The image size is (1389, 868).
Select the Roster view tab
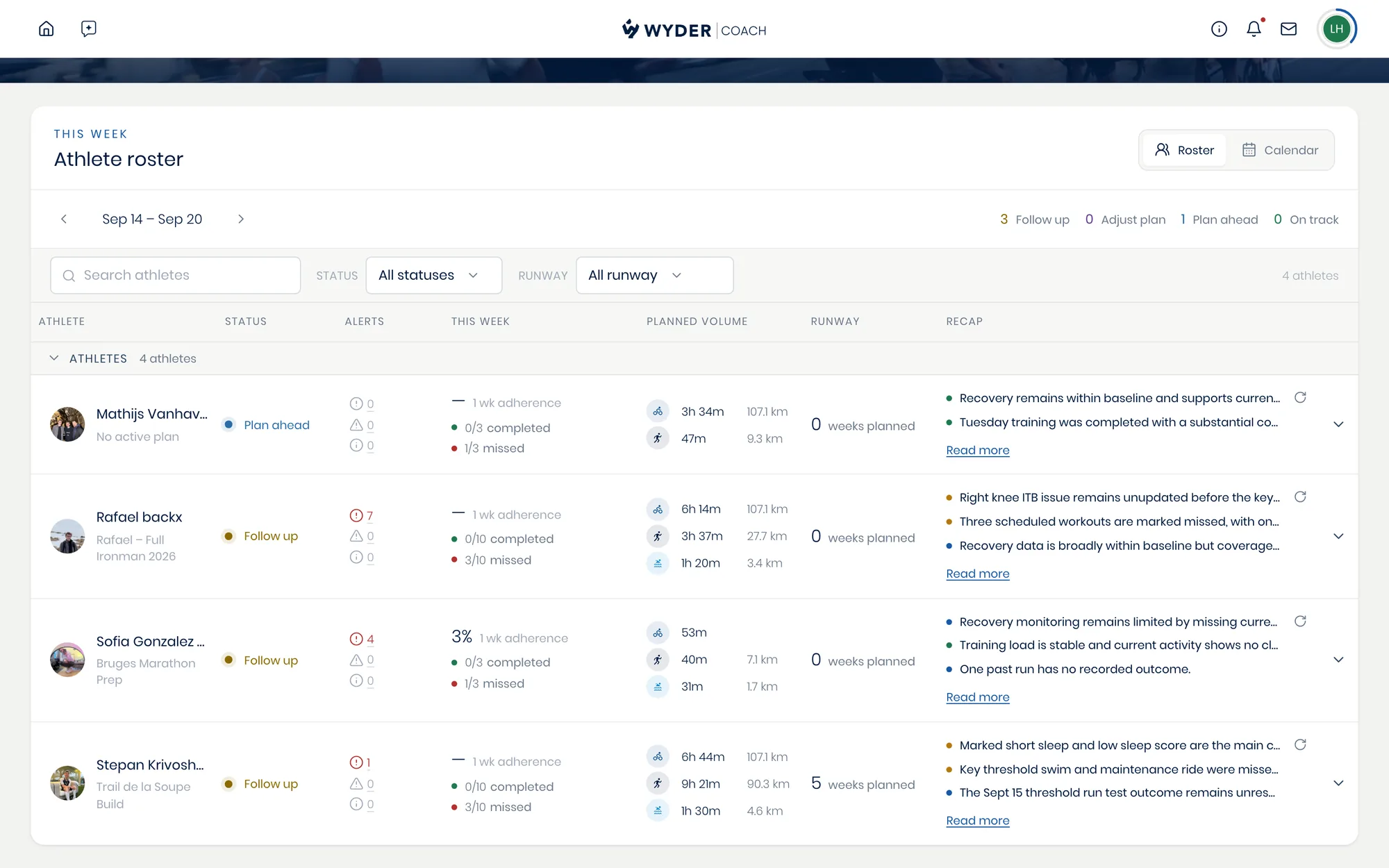point(1184,150)
